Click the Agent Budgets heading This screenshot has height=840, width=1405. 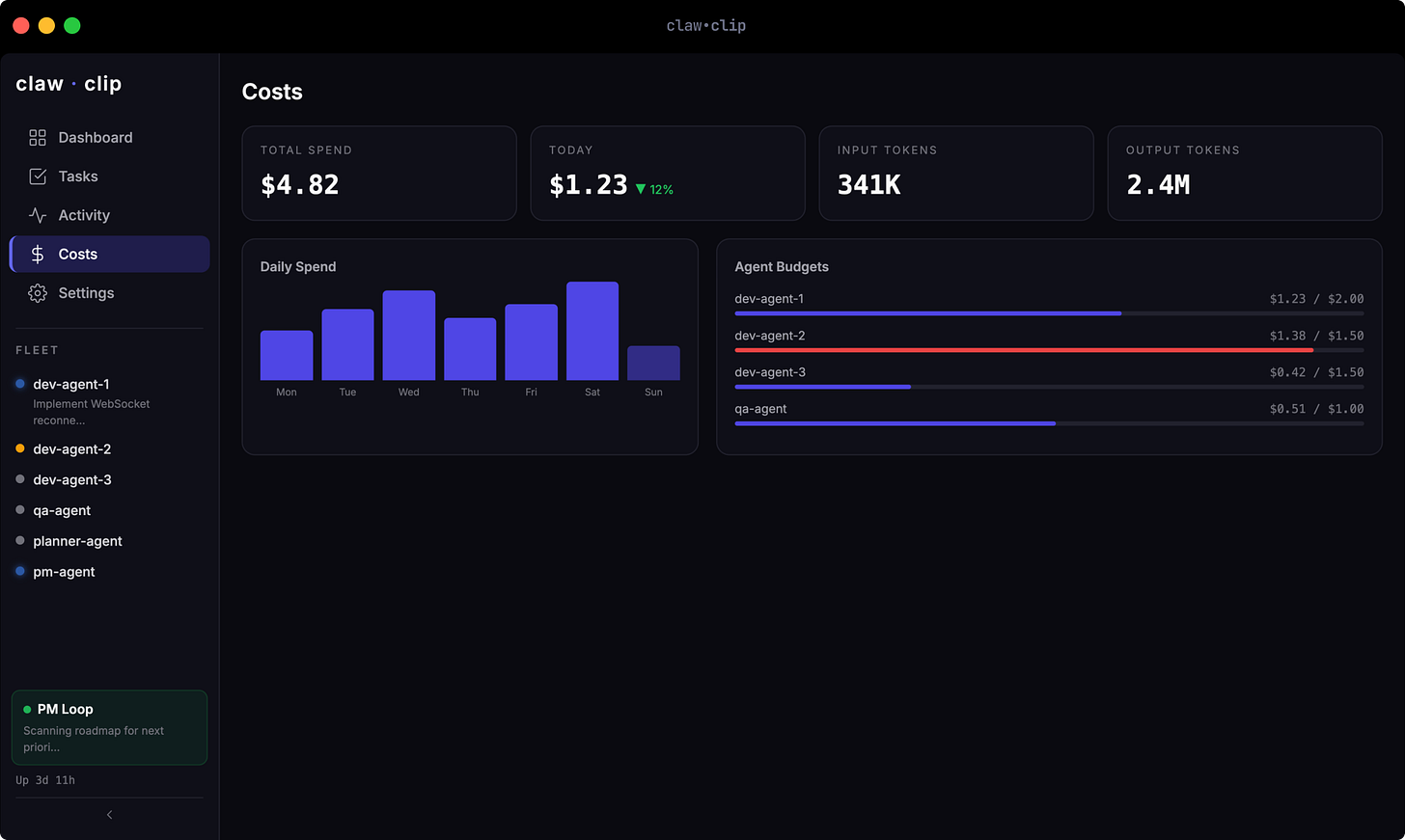pos(782,267)
